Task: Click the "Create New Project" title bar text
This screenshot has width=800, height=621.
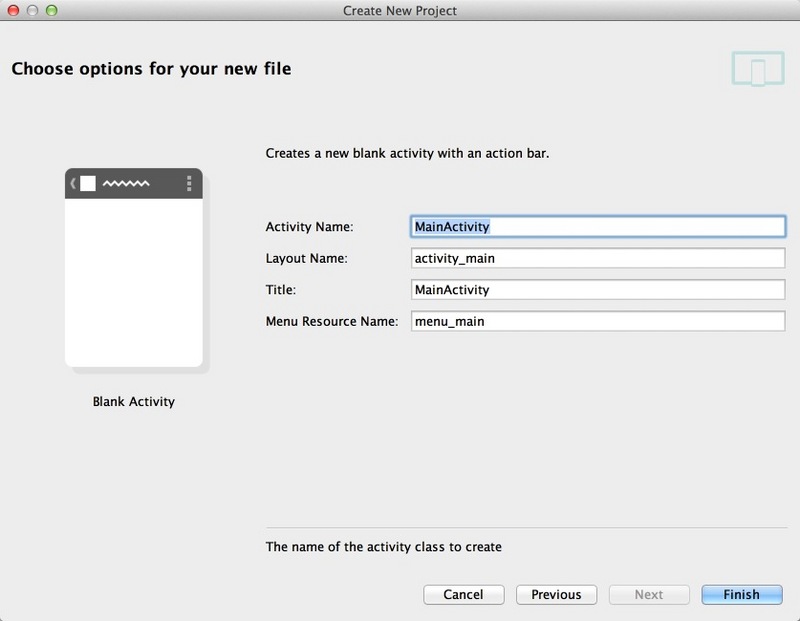Action: [400, 10]
